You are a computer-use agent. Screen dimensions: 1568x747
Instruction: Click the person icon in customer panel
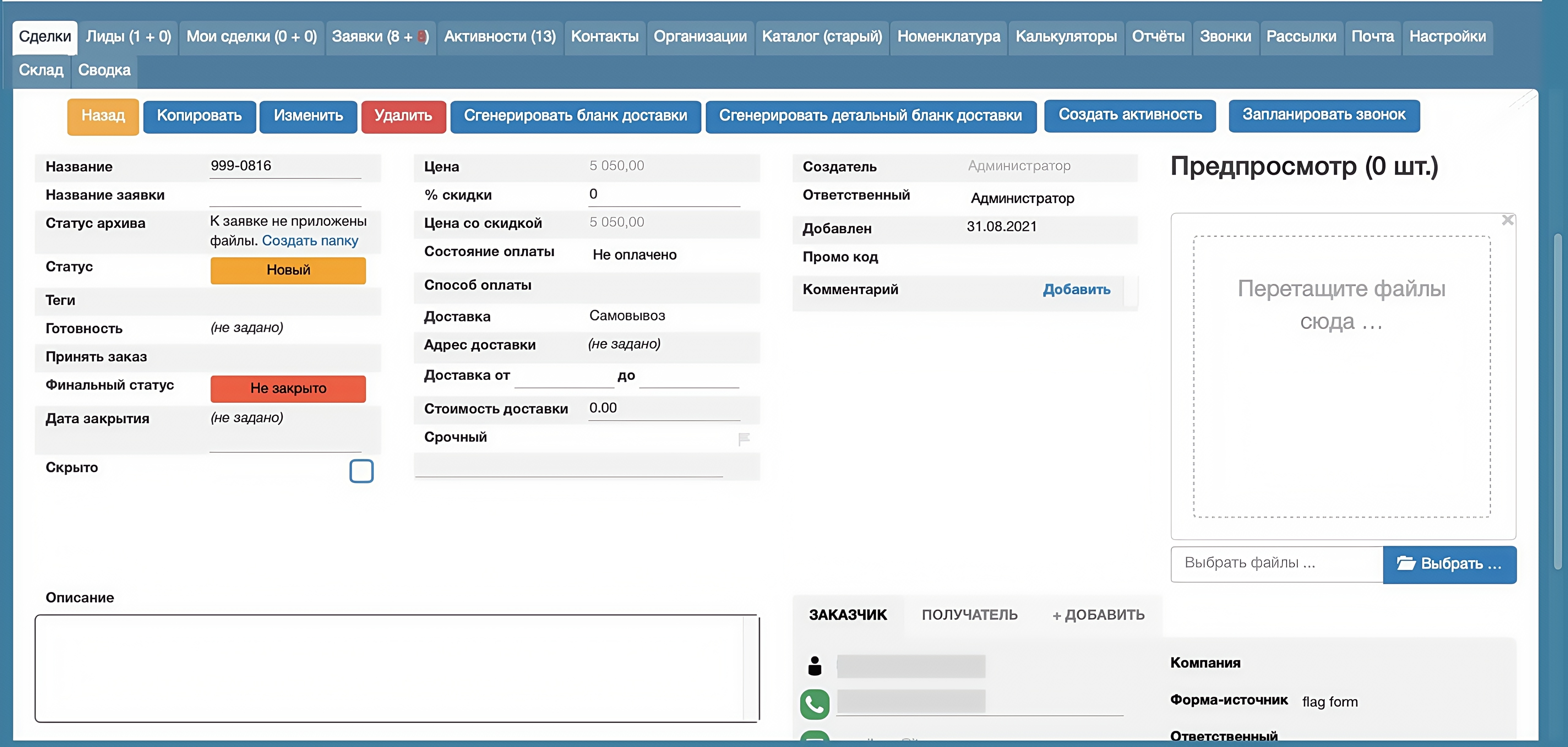pyautogui.click(x=814, y=666)
